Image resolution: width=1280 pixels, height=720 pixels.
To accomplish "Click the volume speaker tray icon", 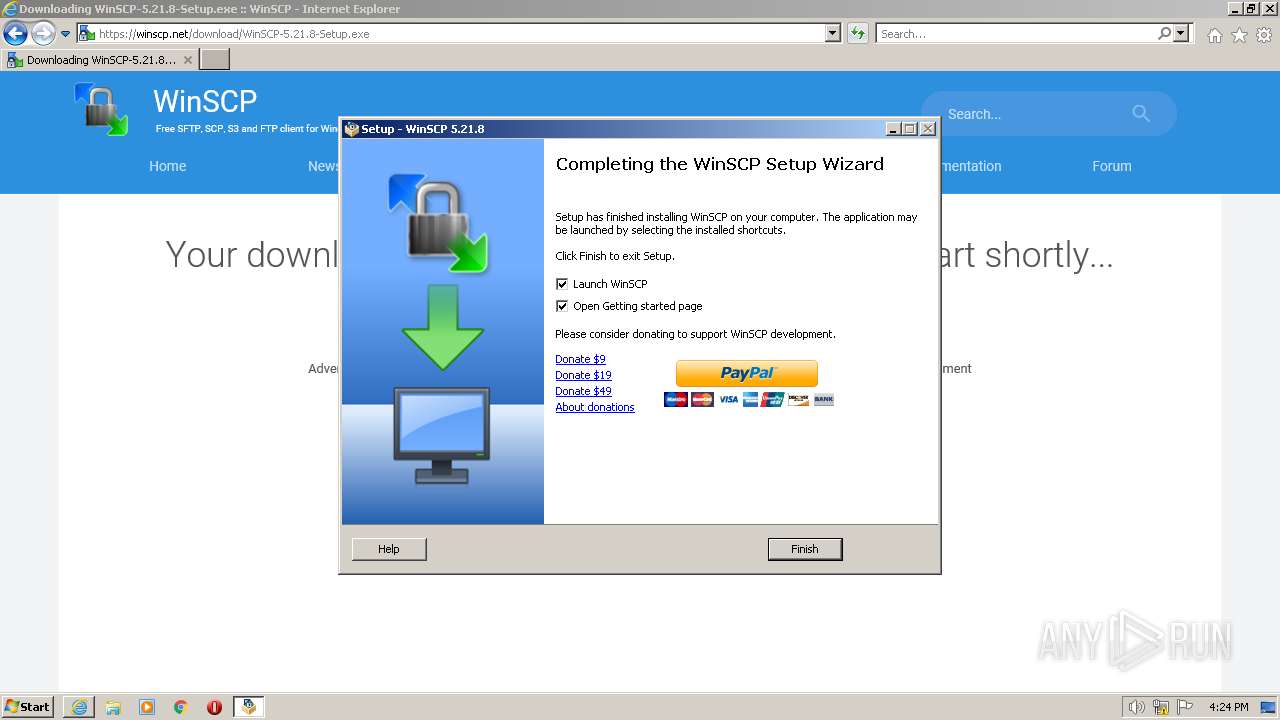I will 1136,707.
